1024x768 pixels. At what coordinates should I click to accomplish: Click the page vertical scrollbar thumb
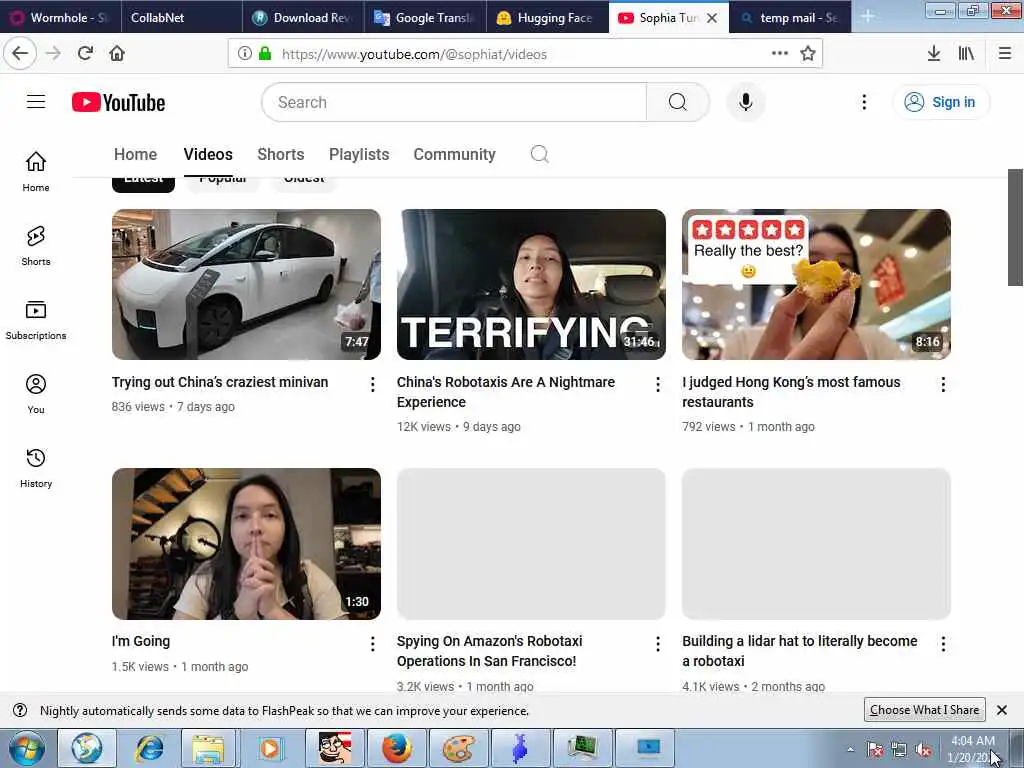point(1016,227)
